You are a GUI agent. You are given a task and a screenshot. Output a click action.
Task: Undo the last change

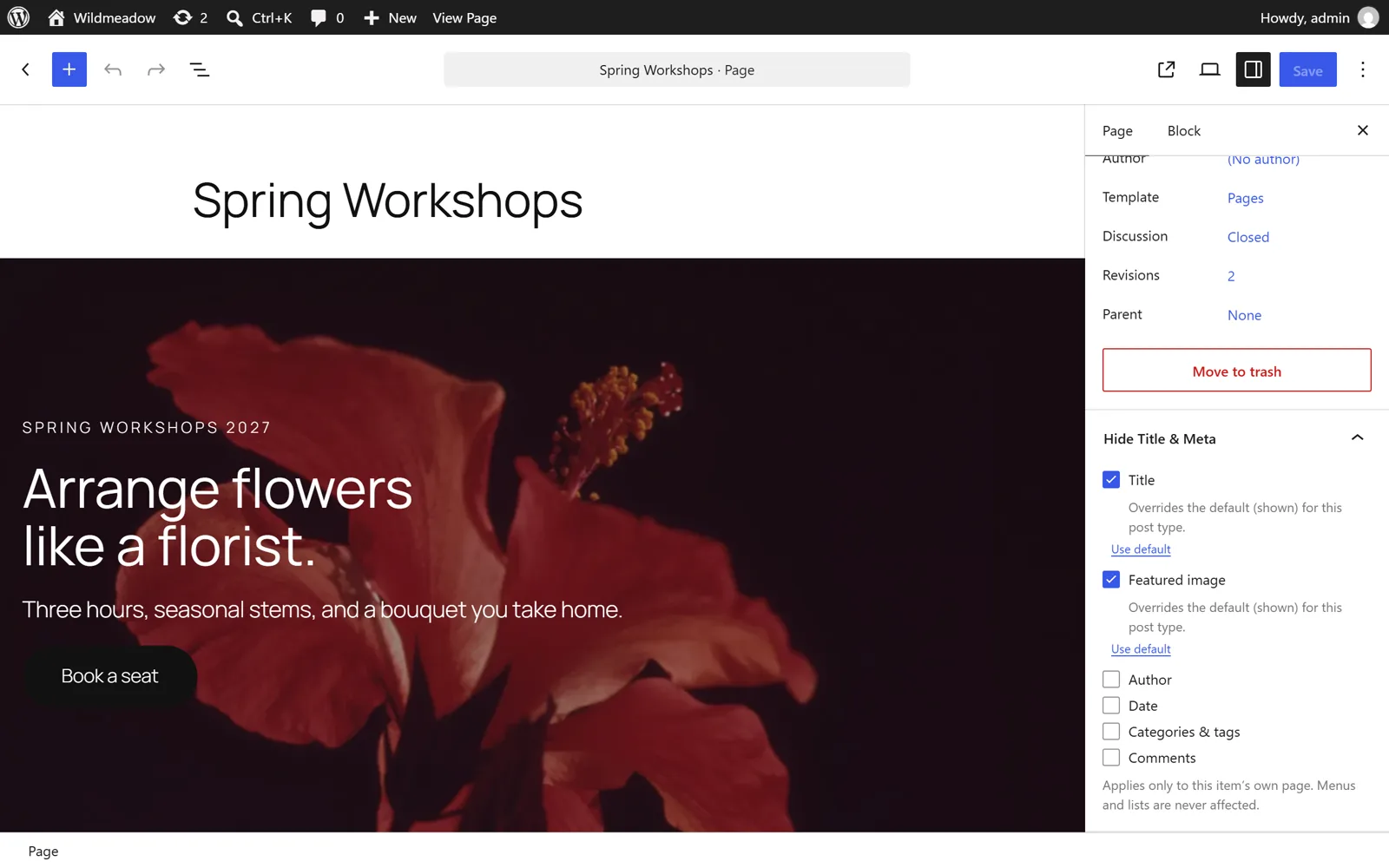coord(113,69)
